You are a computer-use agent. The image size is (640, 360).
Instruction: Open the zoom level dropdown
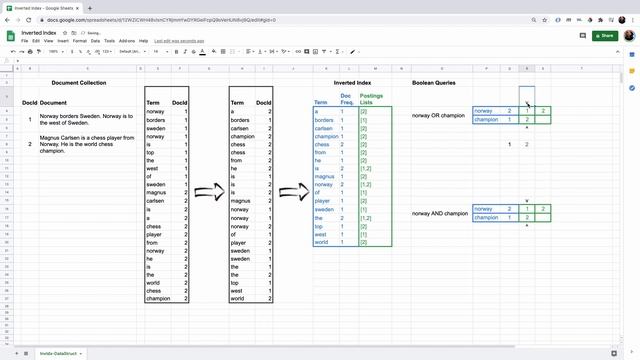click(x=56, y=52)
